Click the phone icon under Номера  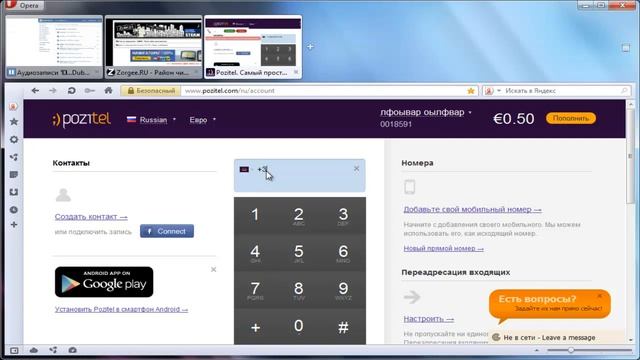pos(410,187)
